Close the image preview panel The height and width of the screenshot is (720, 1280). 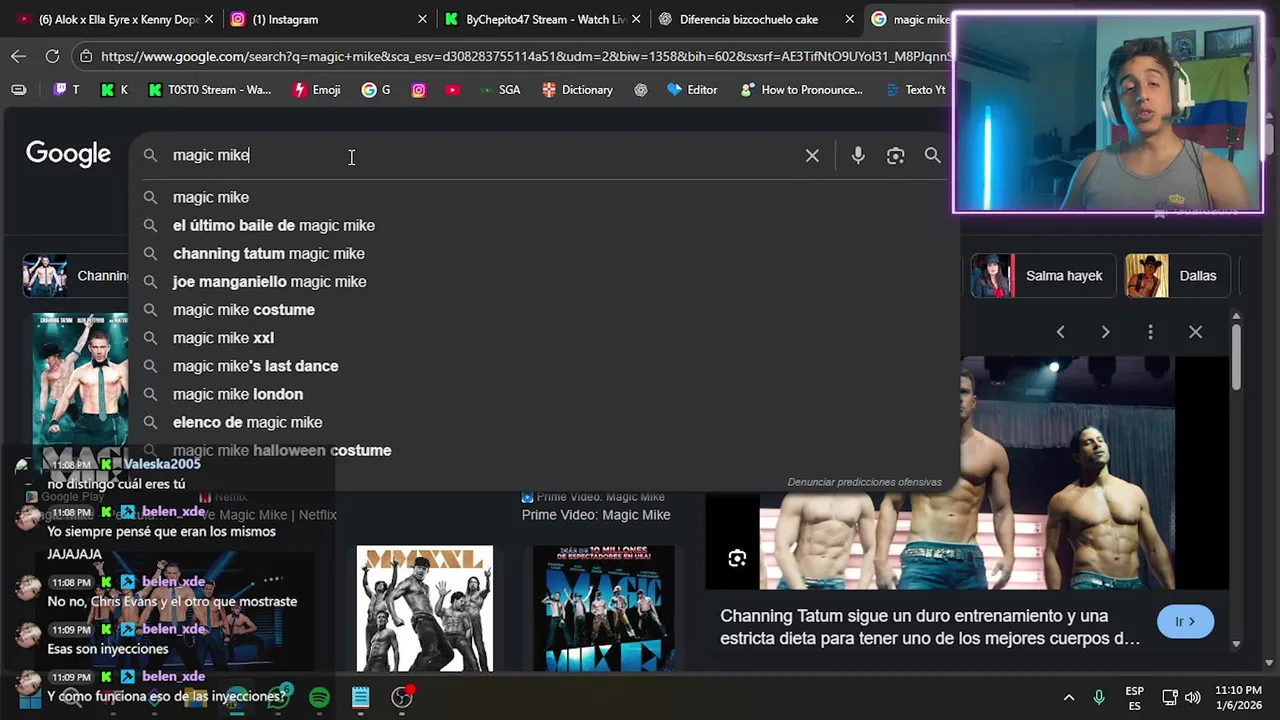(x=1195, y=332)
